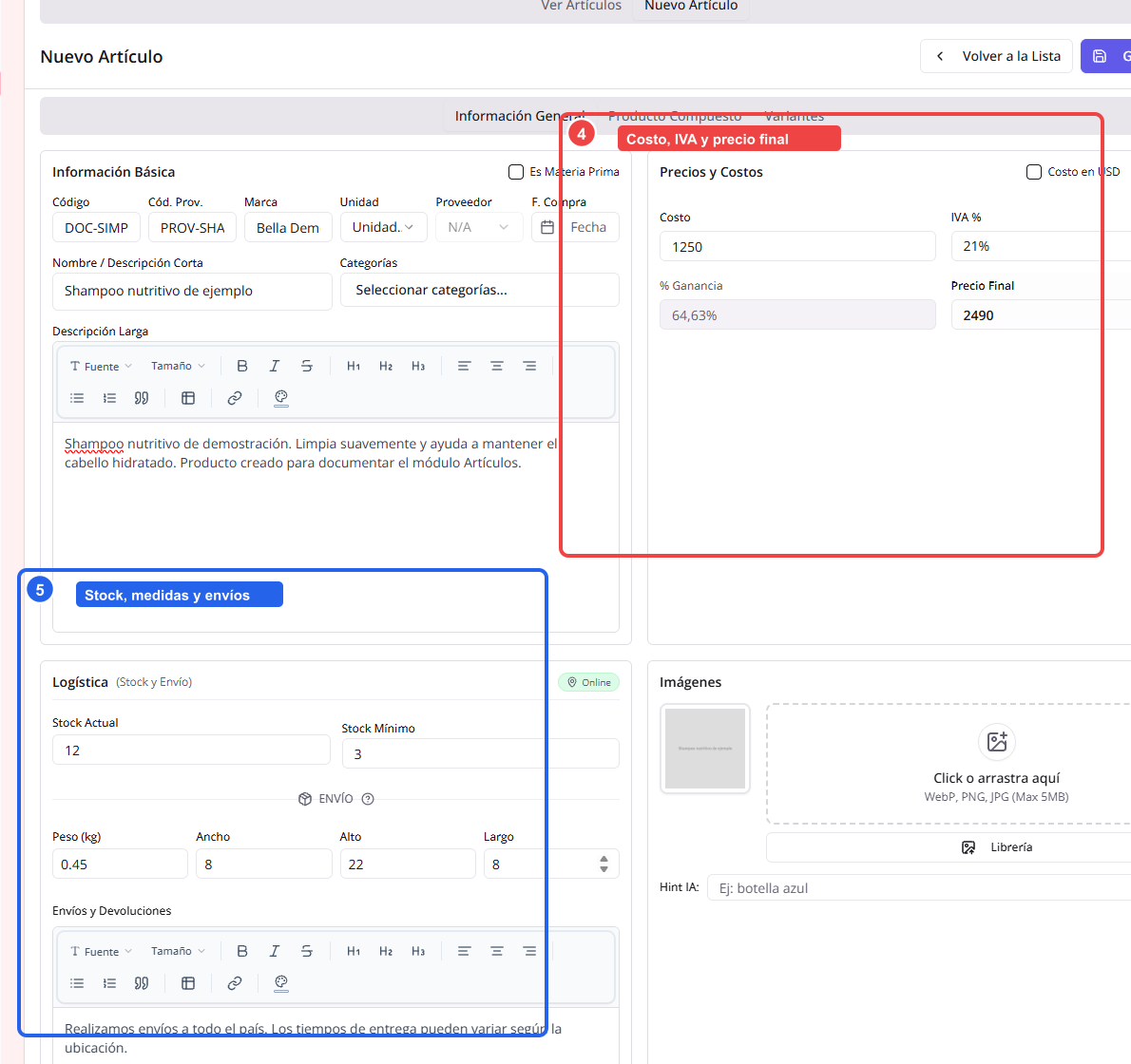Increase the Largo value with stepper

[x=604, y=859]
